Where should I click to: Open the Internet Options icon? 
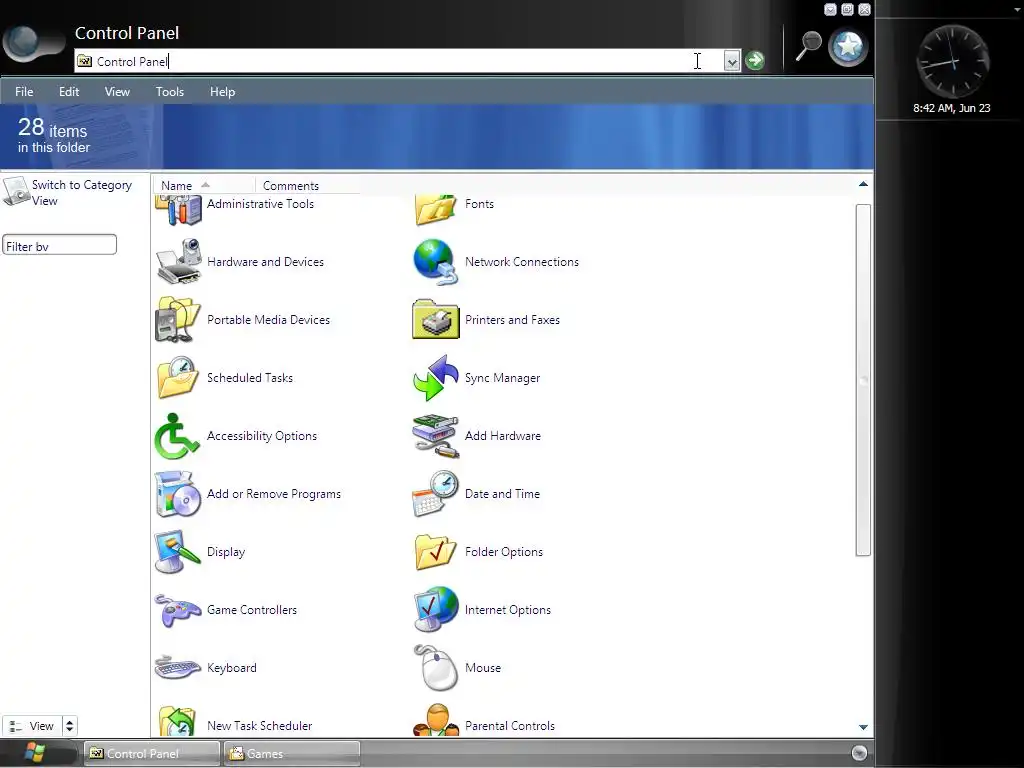coord(436,610)
